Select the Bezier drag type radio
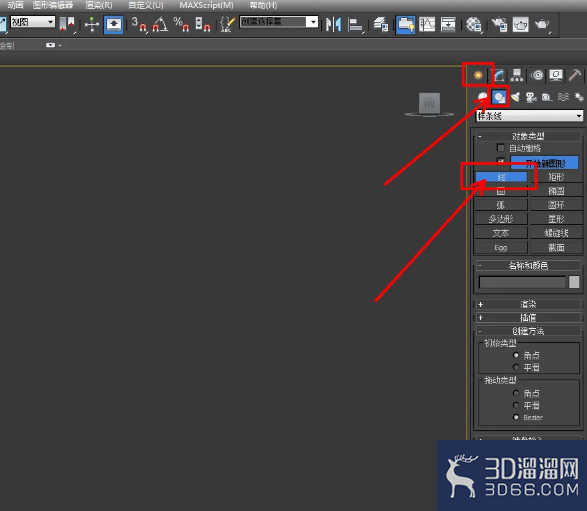The height and width of the screenshot is (511, 587). click(x=516, y=417)
